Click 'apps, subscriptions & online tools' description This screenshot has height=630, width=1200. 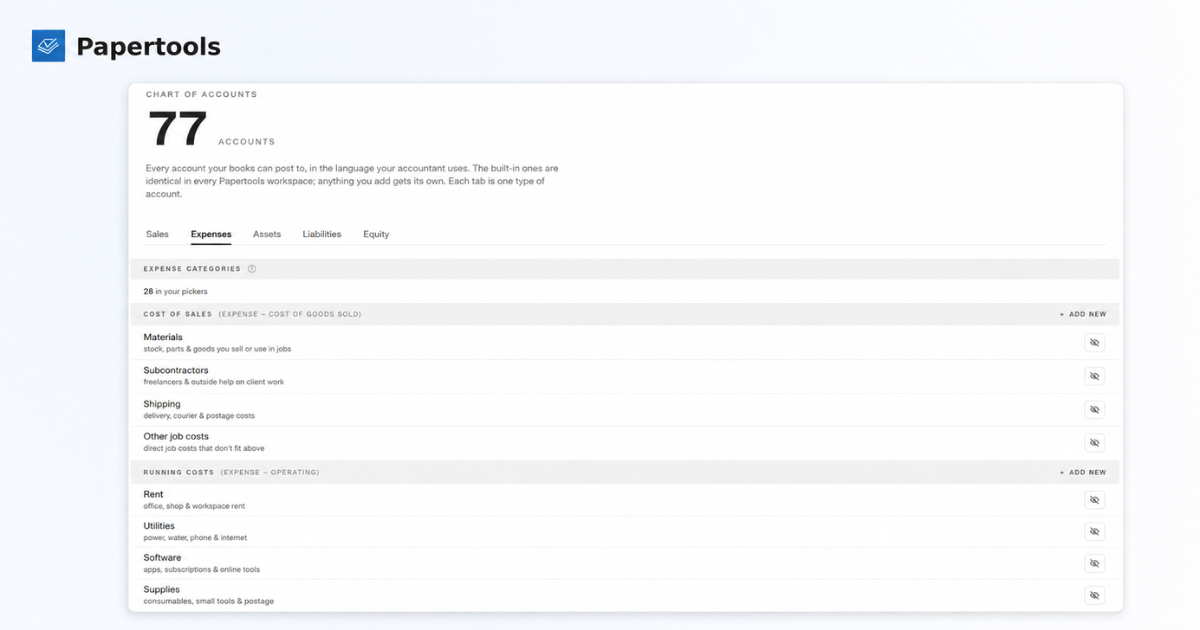tap(202, 570)
